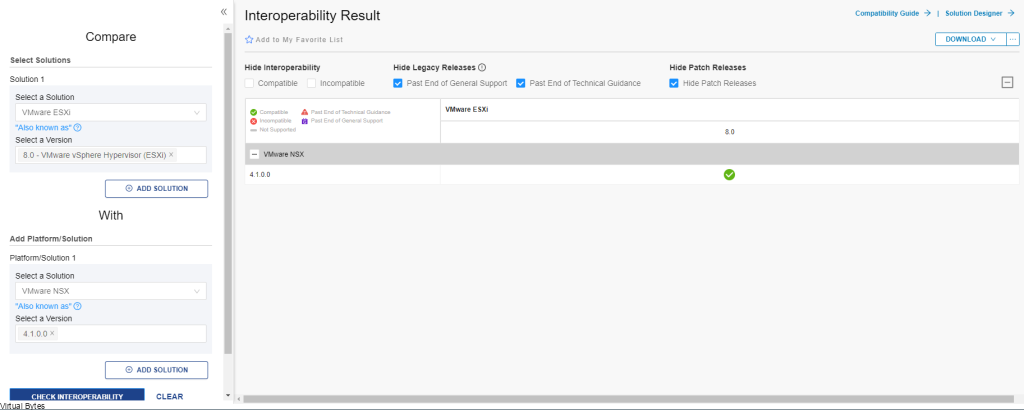Screen dimensions: 1024x410
Task: Collapse the left Compare panel with the double chevron
Action: tap(224, 12)
